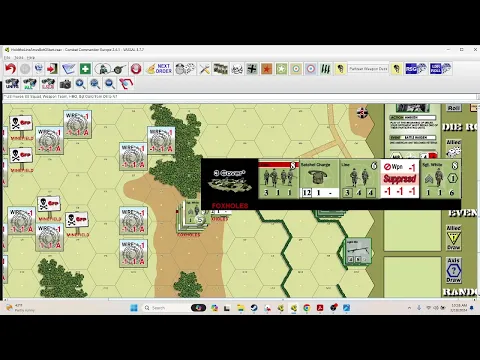This screenshot has height=360, width=480.
Task: Select the blue French roundel icon
Action: (x=310, y=69)
